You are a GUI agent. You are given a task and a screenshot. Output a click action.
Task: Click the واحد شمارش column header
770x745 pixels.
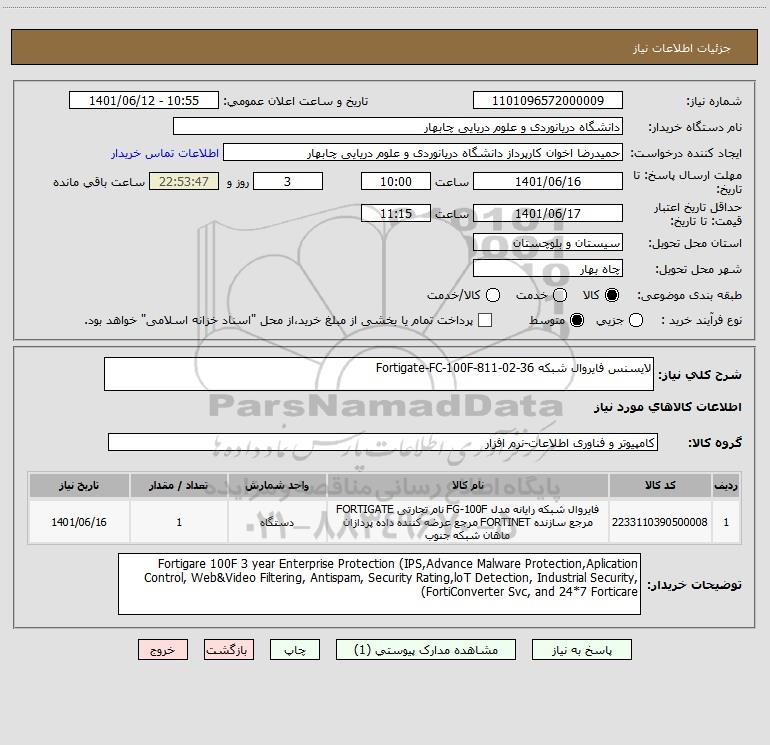coord(277,485)
